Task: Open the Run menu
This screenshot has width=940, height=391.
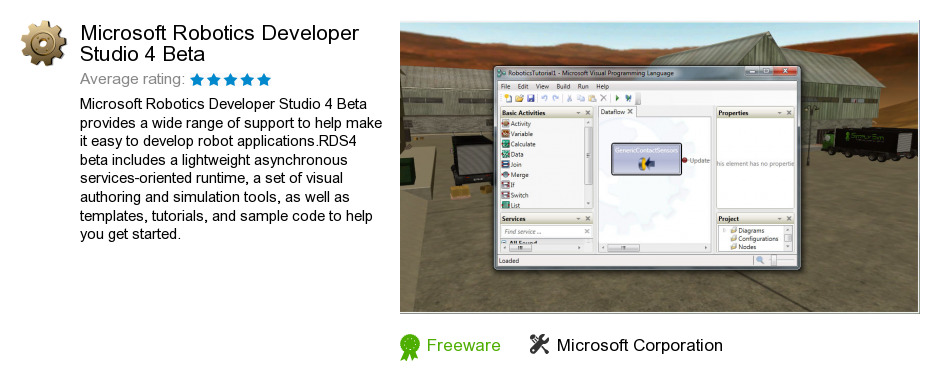Action: pos(583,86)
